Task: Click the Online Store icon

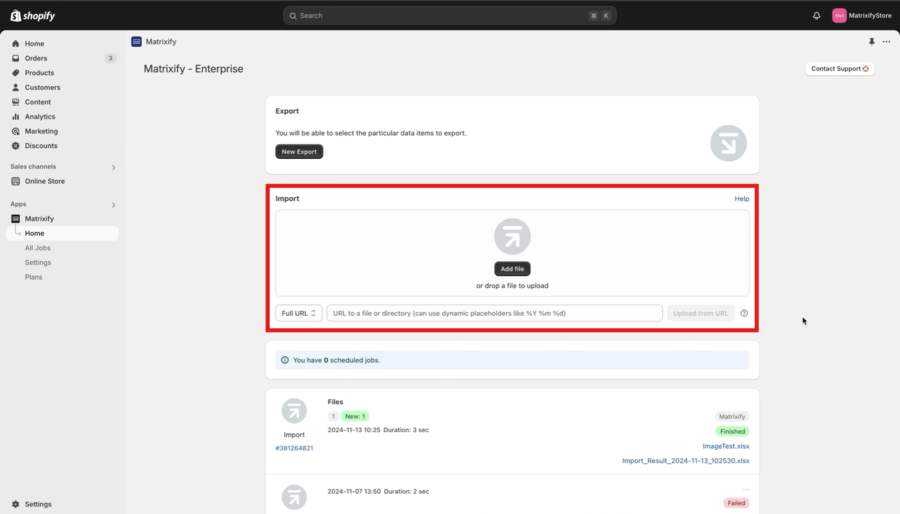Action: click(x=15, y=181)
